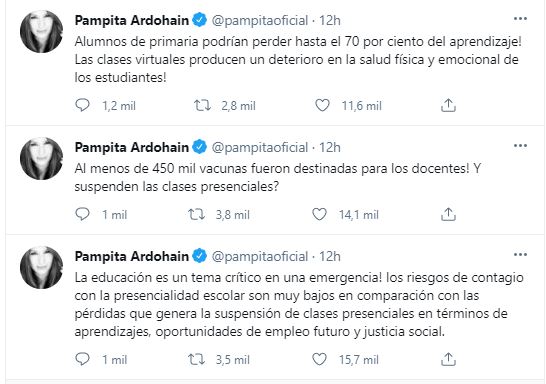Like the tweet with 15,7 mil likes
Screen dimensions: 546x384
[319, 359]
